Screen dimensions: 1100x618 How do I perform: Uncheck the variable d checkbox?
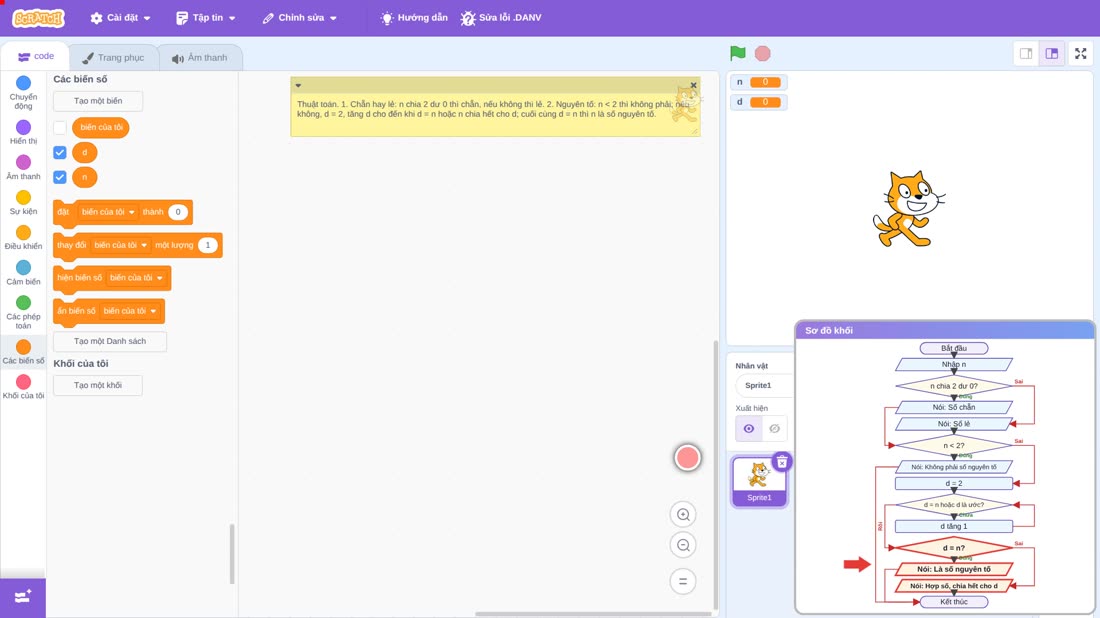point(60,152)
